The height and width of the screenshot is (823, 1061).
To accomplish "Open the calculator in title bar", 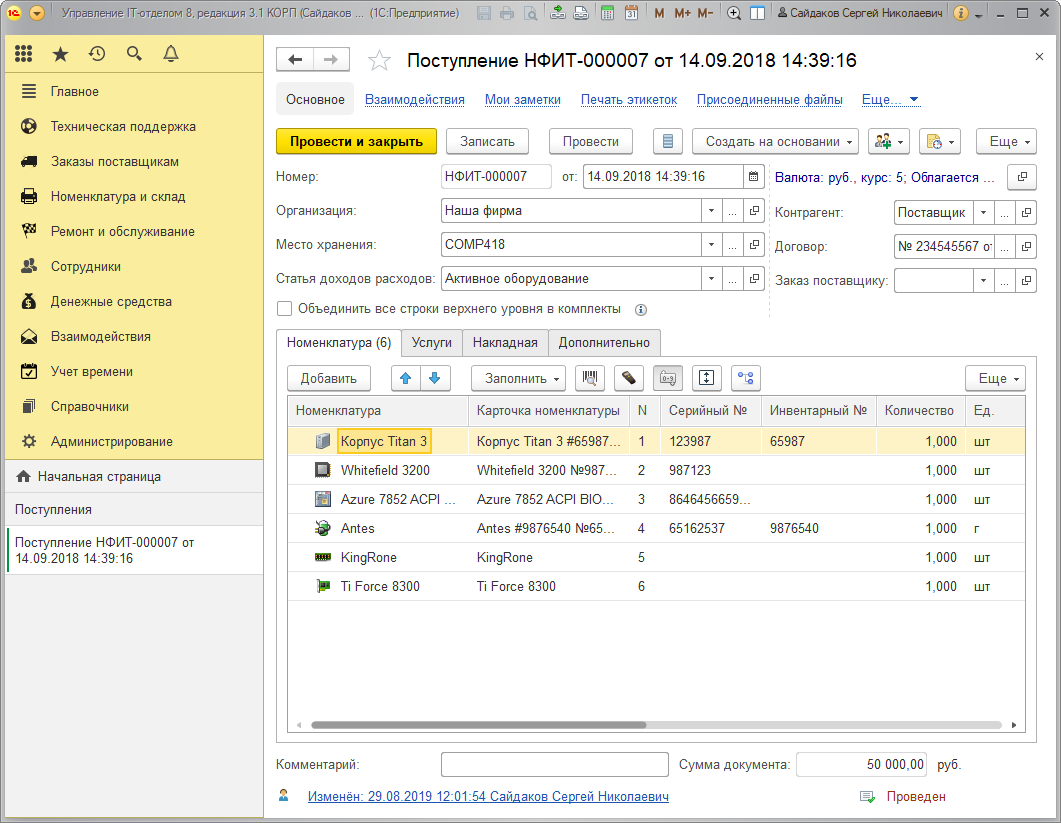I will point(608,13).
